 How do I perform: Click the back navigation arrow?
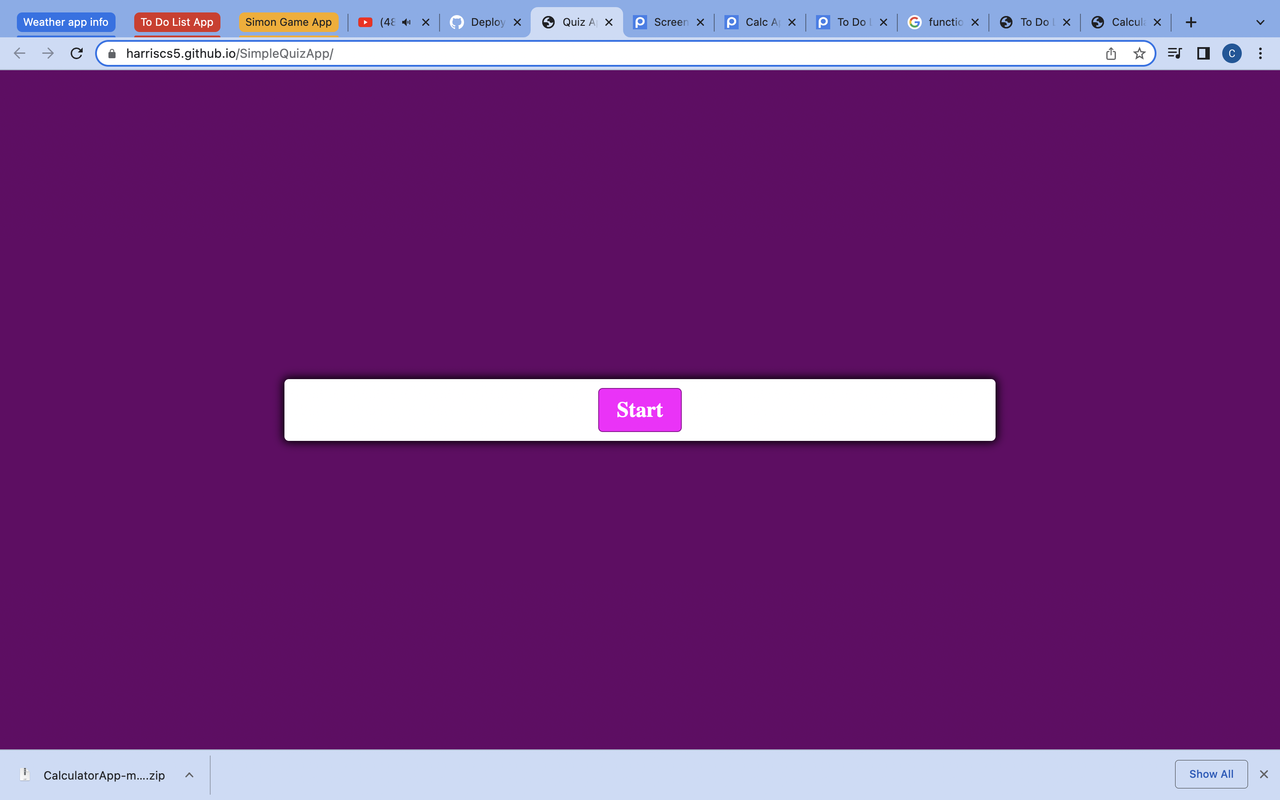pos(19,53)
